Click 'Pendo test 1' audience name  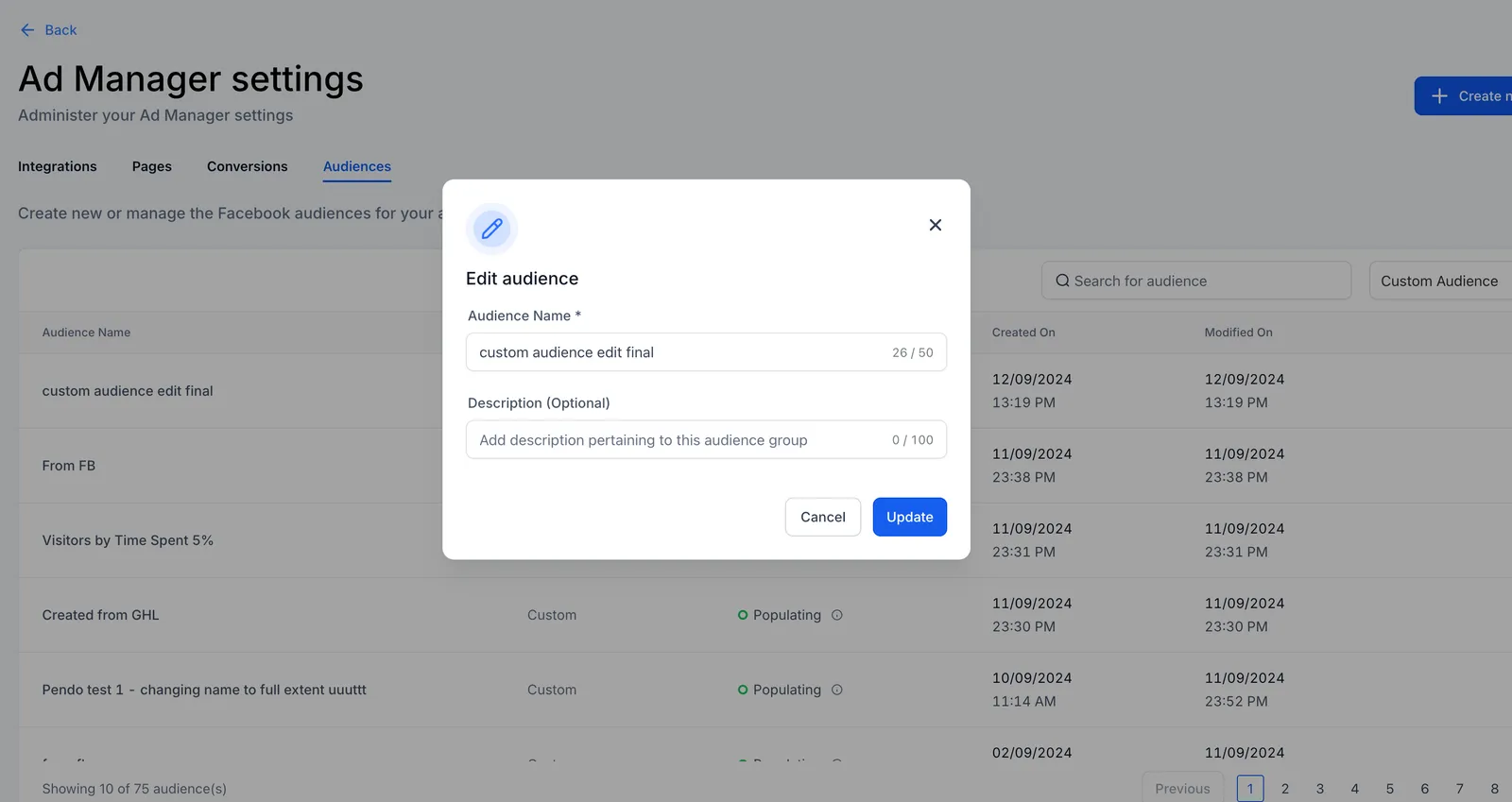[x=204, y=690]
